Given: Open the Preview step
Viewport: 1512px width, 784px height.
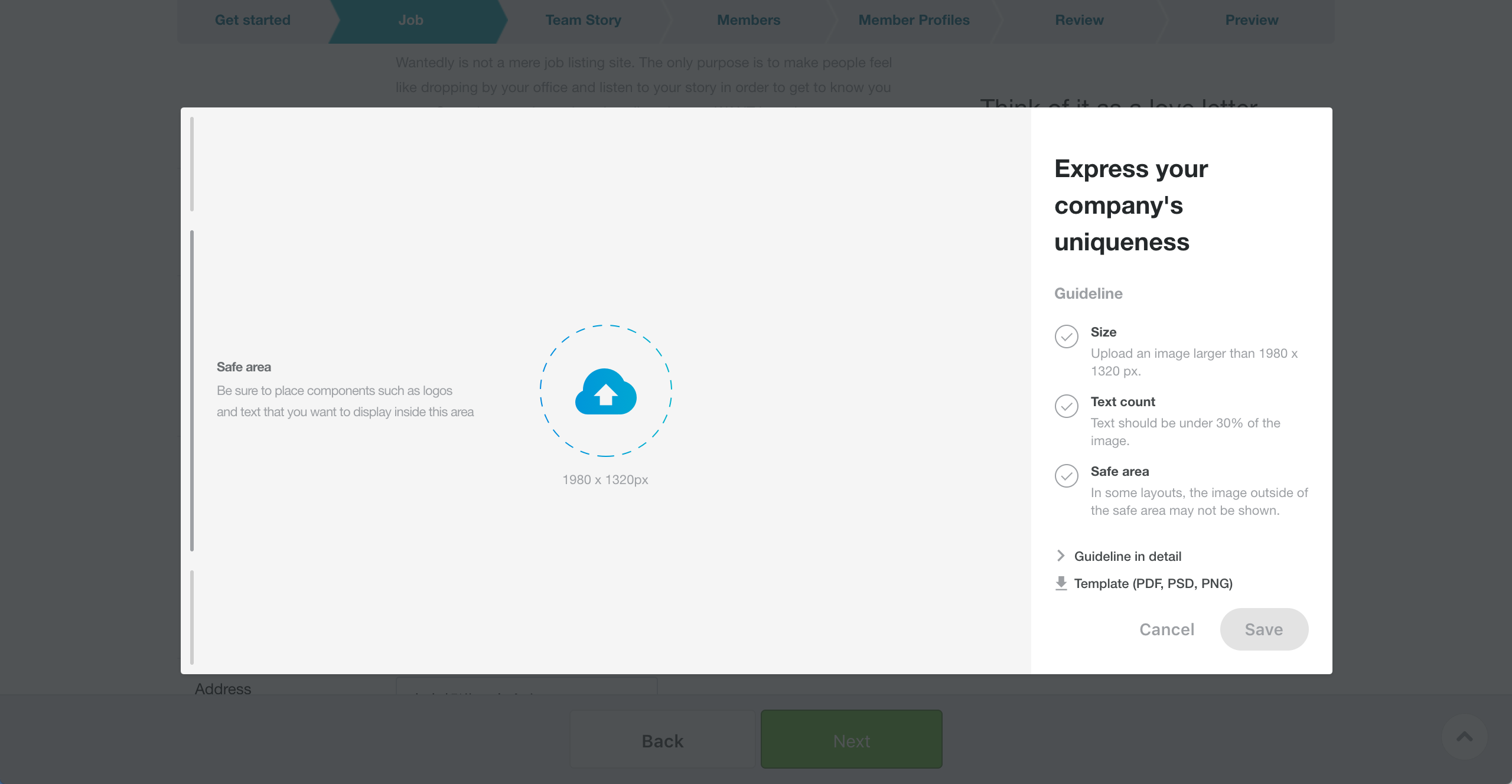Looking at the screenshot, I should [x=1251, y=19].
